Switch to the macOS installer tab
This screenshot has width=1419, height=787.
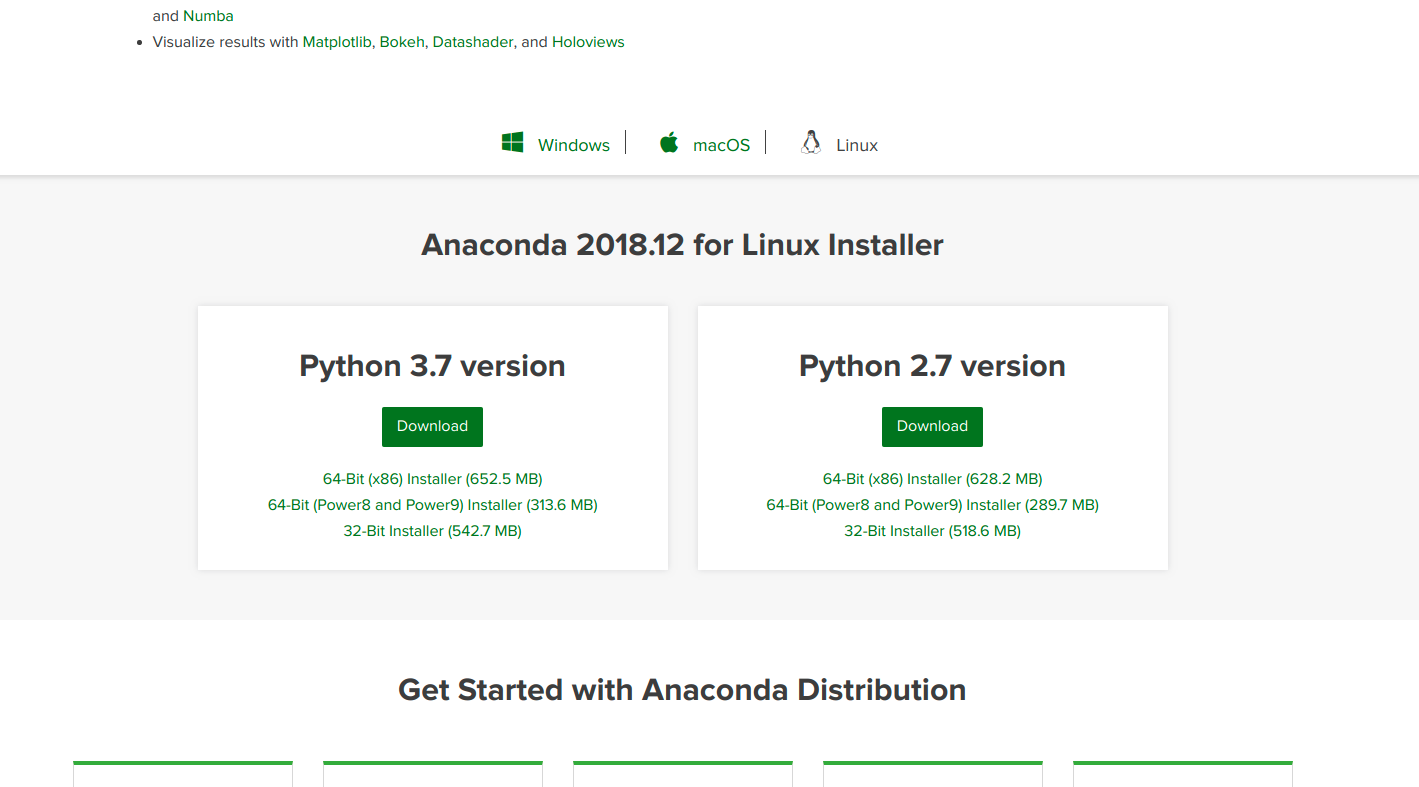[721, 145]
